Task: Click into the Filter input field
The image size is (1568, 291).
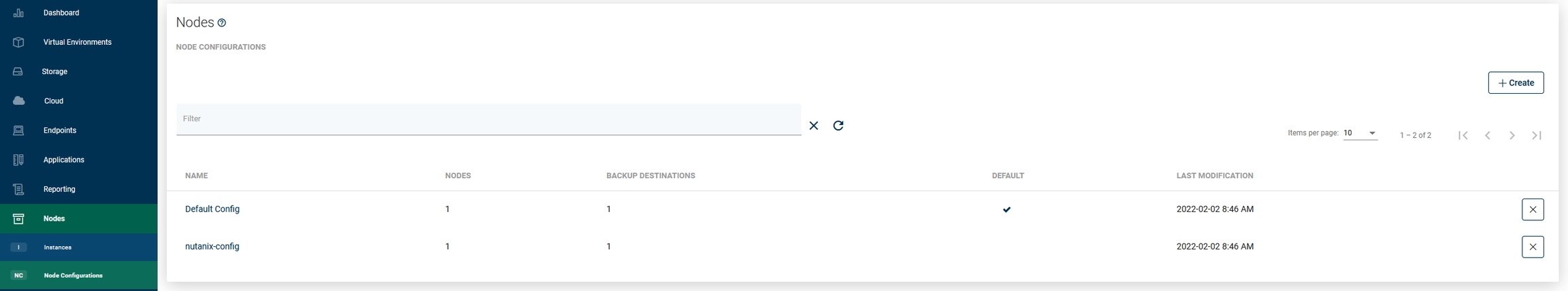Action: click(x=488, y=119)
